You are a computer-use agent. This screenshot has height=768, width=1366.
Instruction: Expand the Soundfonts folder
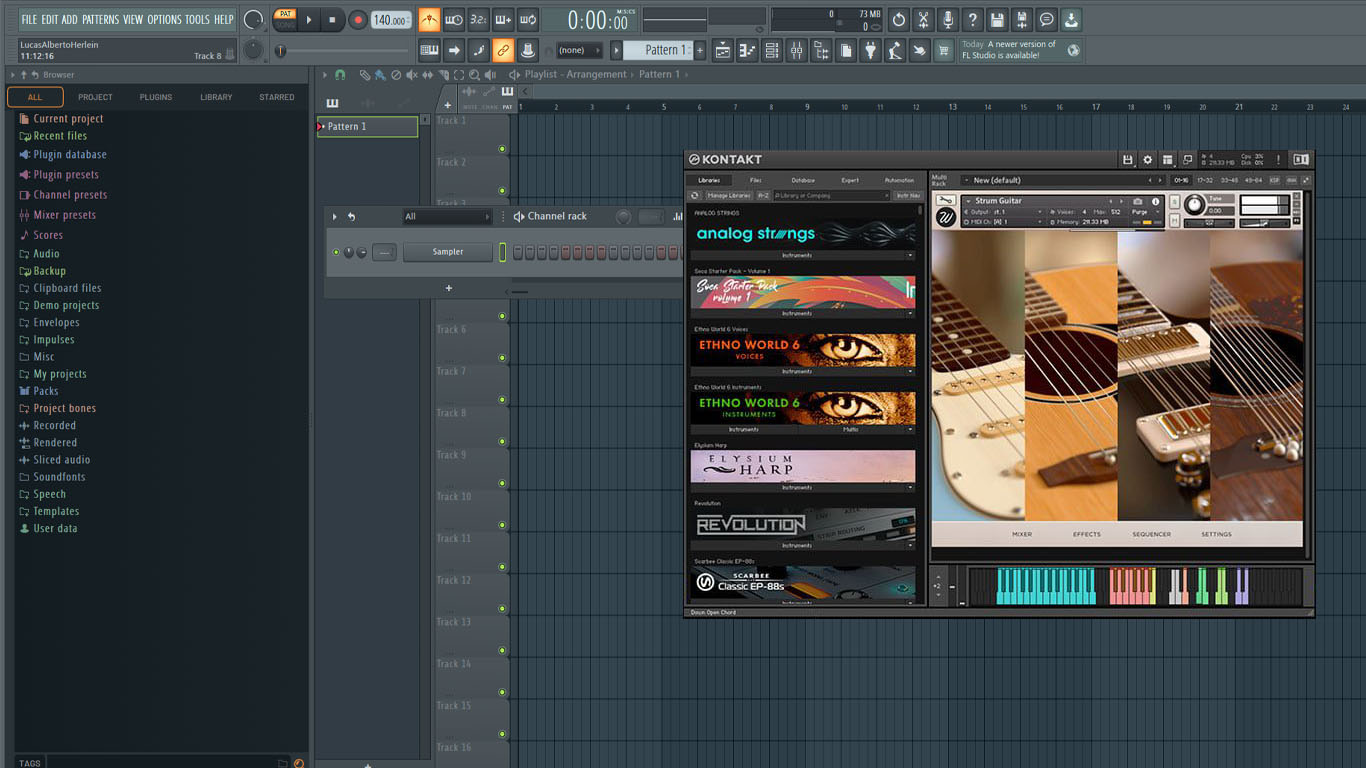[x=59, y=477]
